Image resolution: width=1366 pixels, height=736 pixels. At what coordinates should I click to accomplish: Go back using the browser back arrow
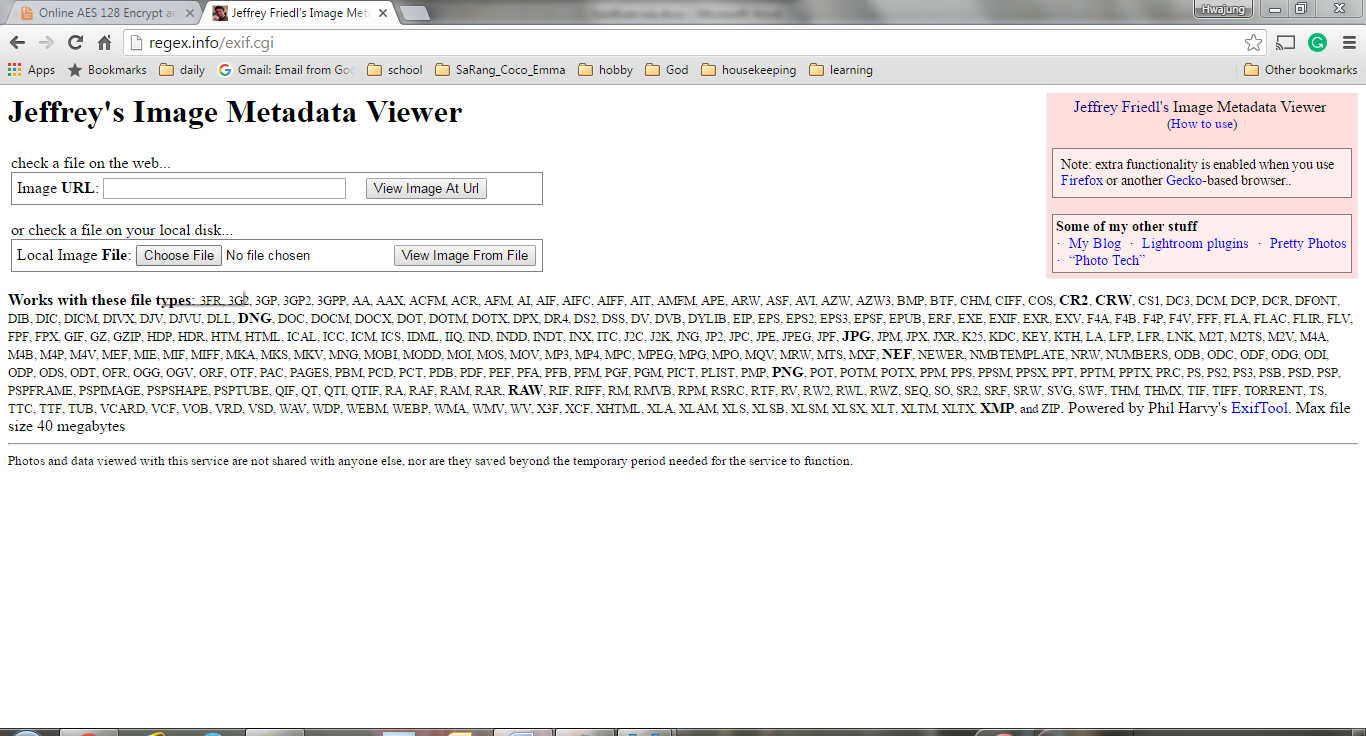tap(17, 42)
